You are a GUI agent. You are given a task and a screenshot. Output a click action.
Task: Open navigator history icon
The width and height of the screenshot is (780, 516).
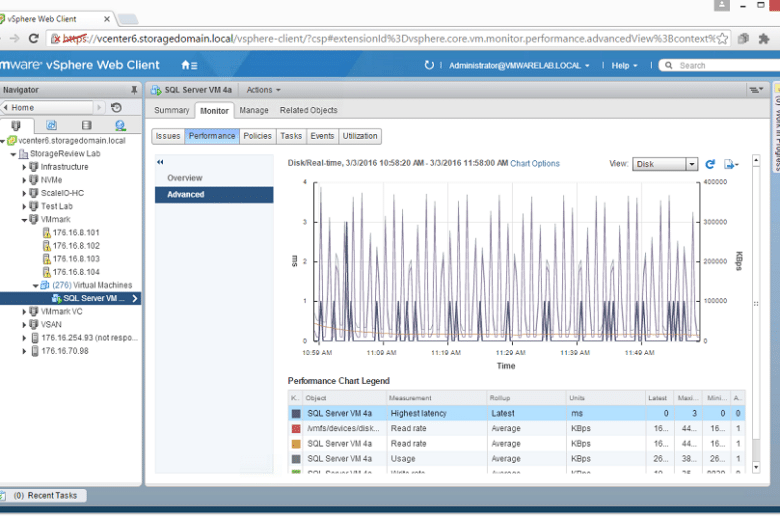pos(116,107)
